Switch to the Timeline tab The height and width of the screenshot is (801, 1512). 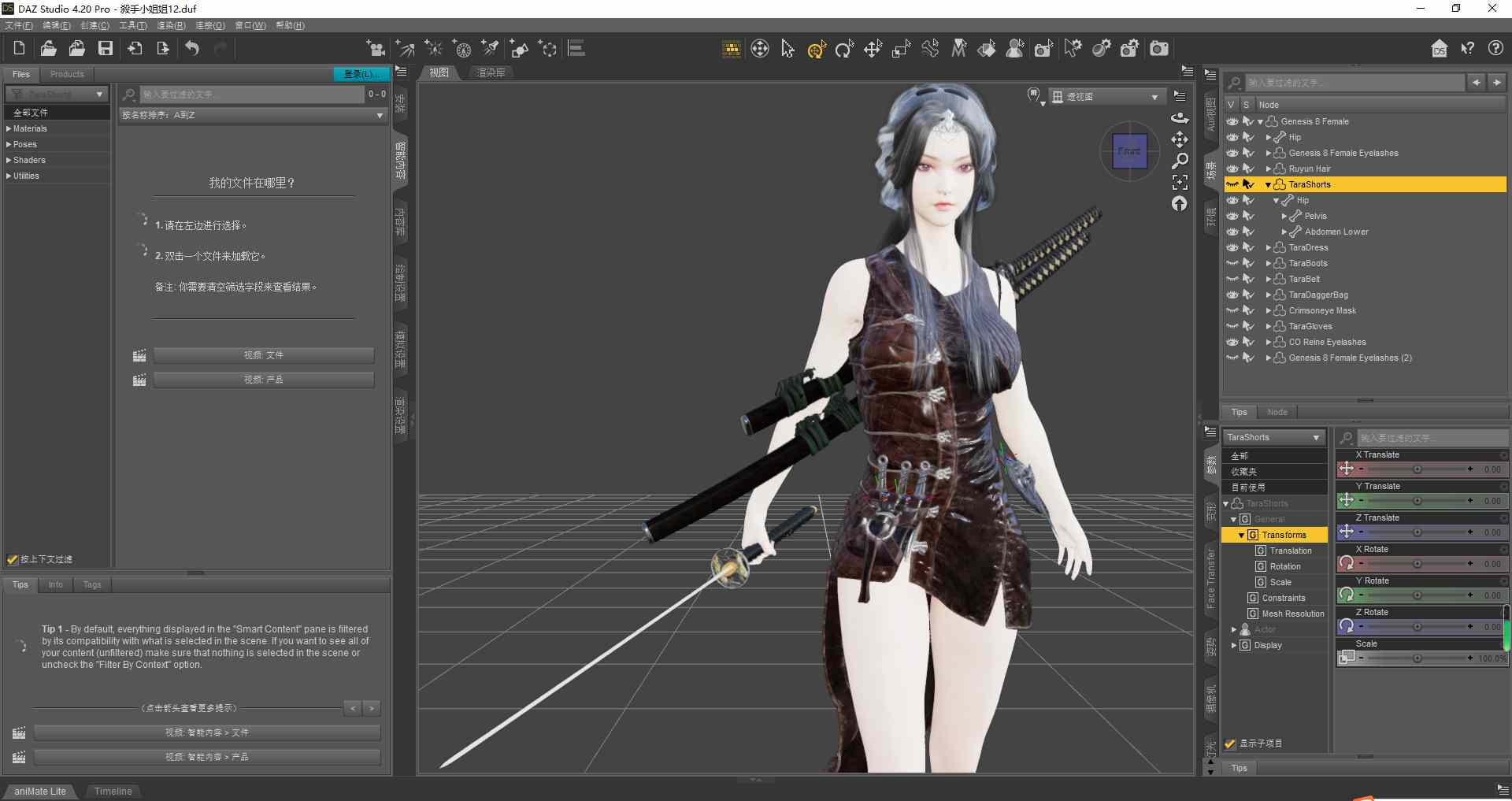[x=113, y=792]
